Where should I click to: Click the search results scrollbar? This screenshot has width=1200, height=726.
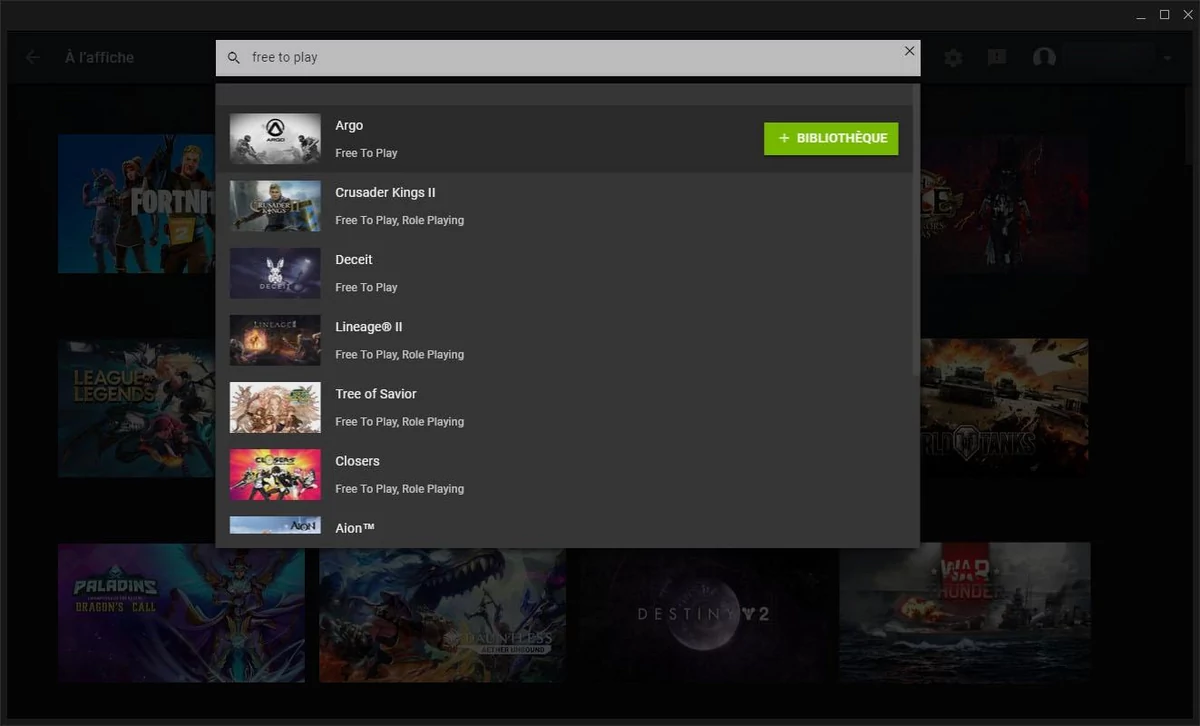click(916, 230)
